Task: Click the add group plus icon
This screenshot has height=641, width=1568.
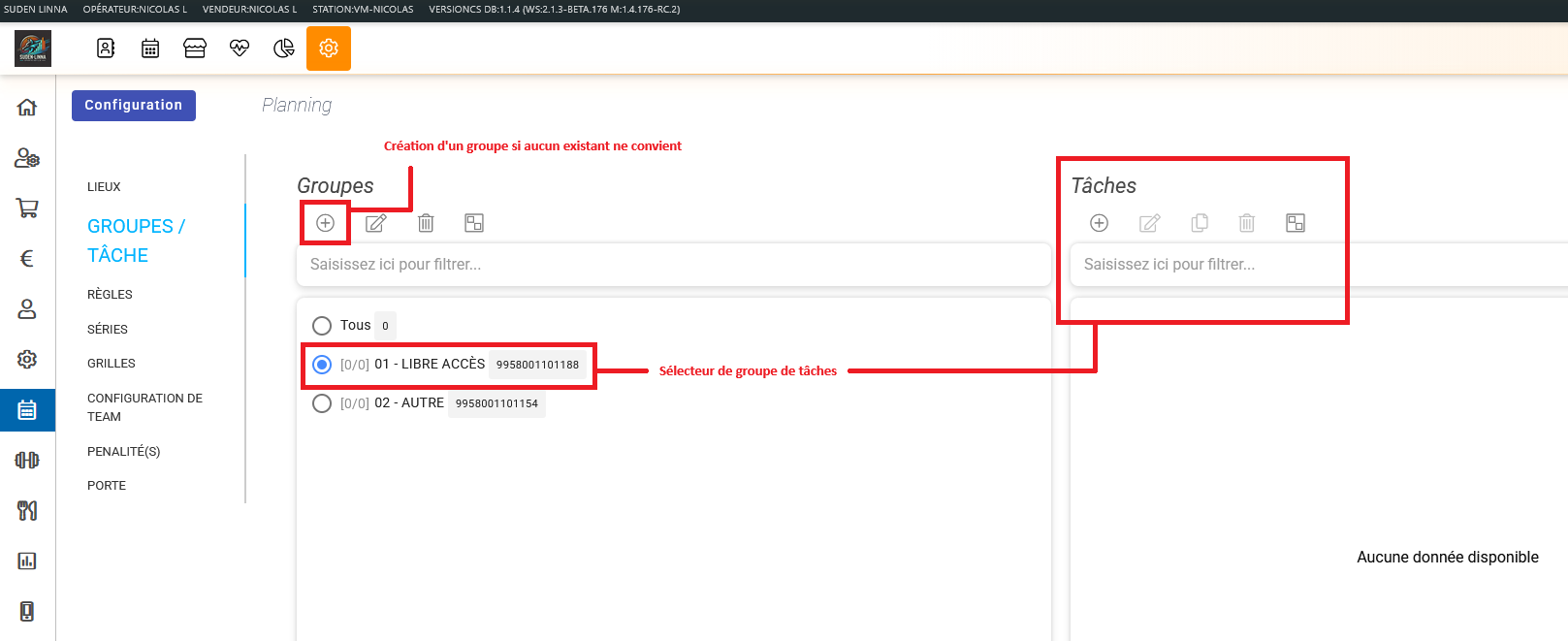Action: point(325,223)
